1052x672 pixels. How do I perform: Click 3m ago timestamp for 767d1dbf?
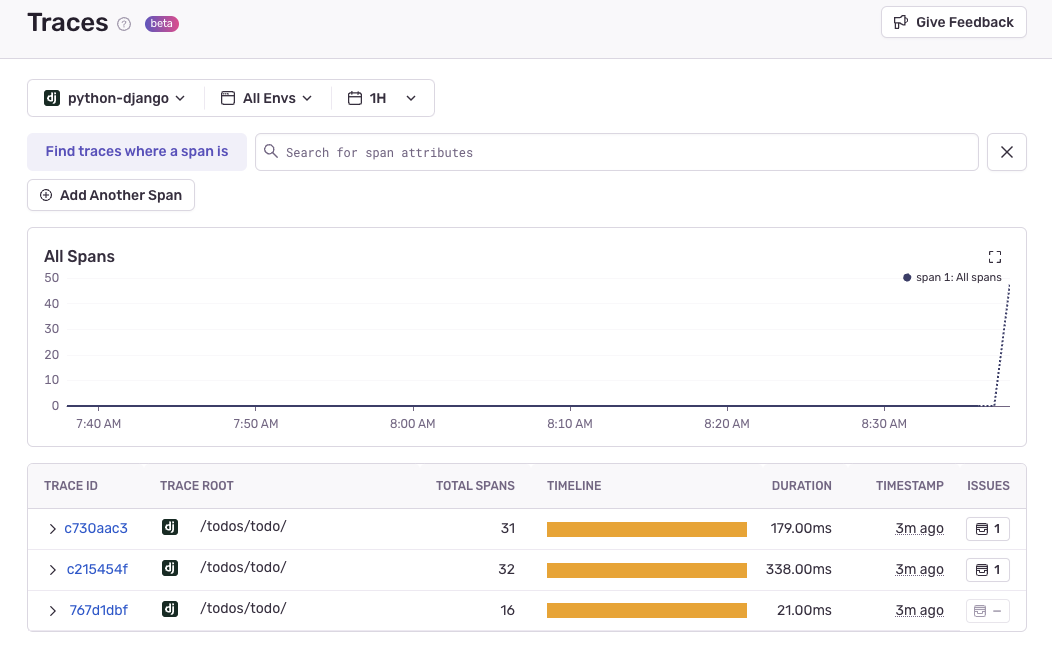point(919,610)
